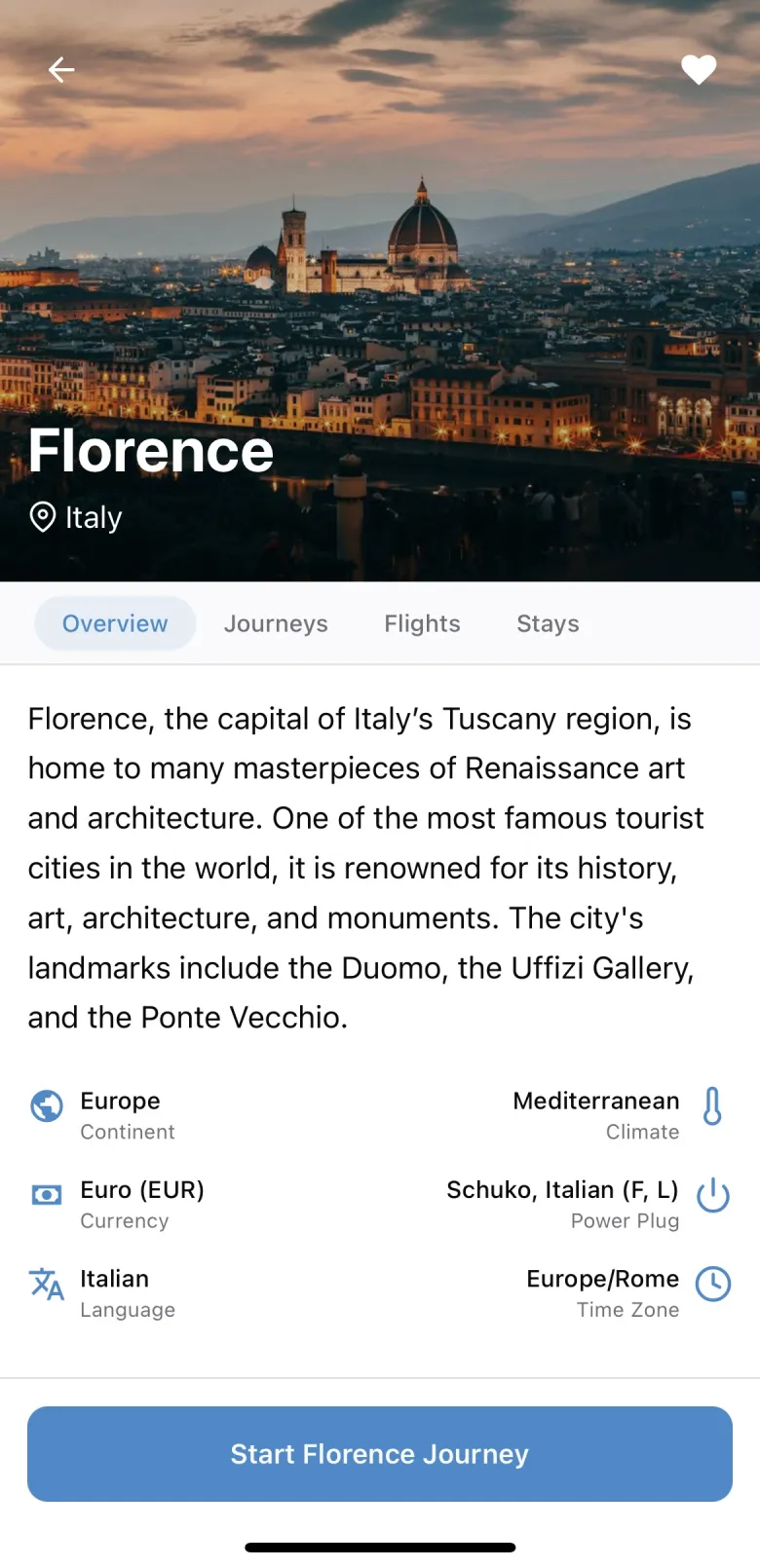Viewport: 760px width, 1568px height.
Task: Select the Overview tab
Action: (115, 623)
